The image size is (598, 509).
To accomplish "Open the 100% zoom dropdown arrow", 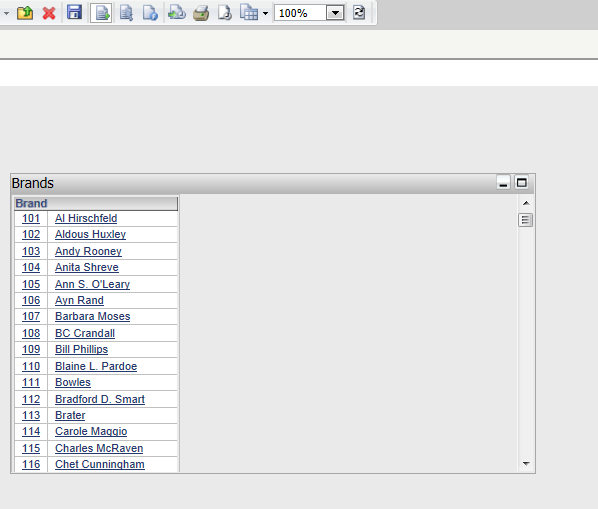I will coord(335,13).
